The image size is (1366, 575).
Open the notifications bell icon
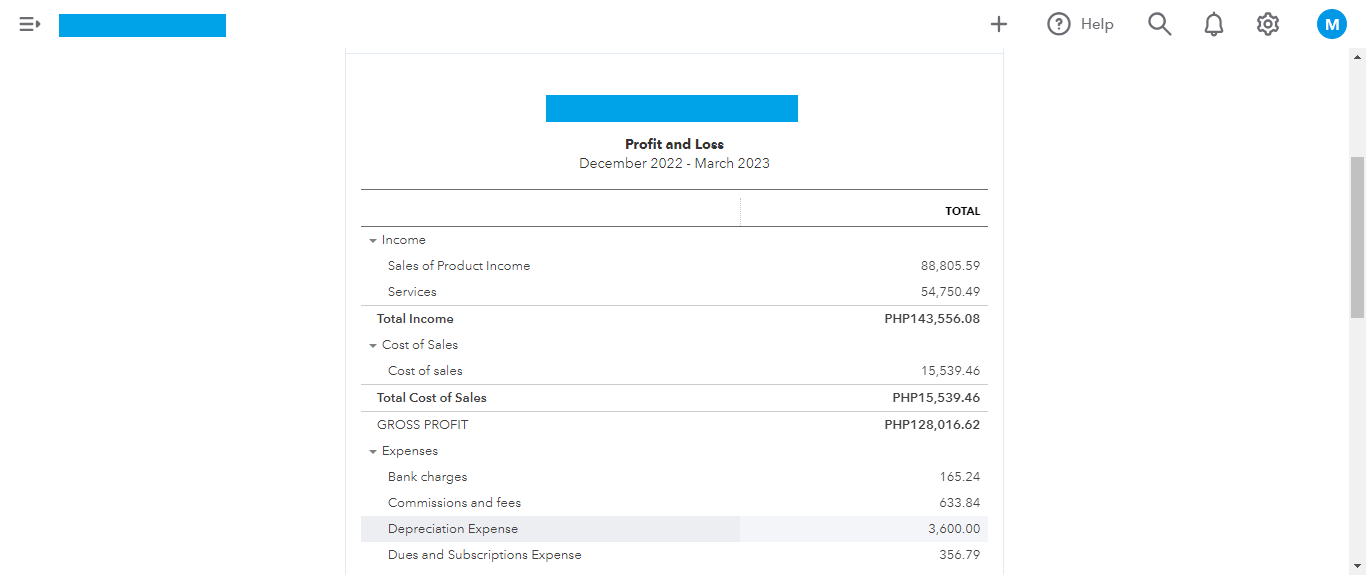point(1214,24)
